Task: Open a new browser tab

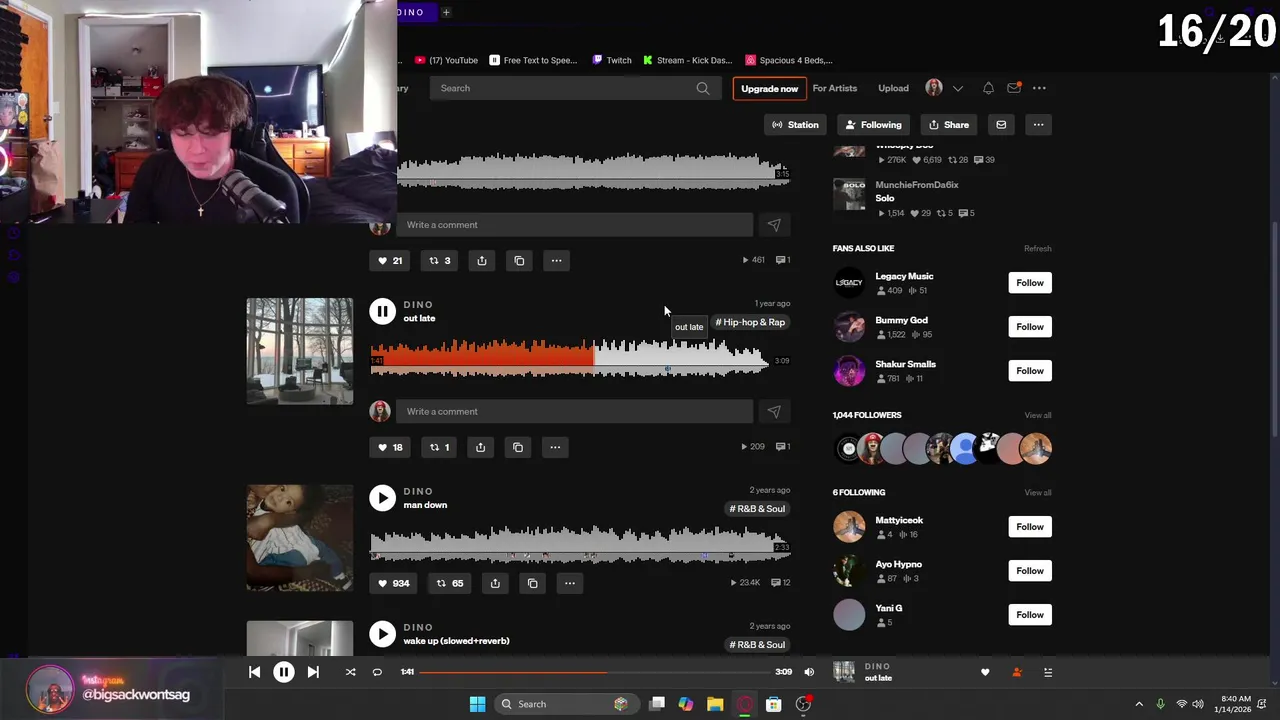Action: [446, 12]
